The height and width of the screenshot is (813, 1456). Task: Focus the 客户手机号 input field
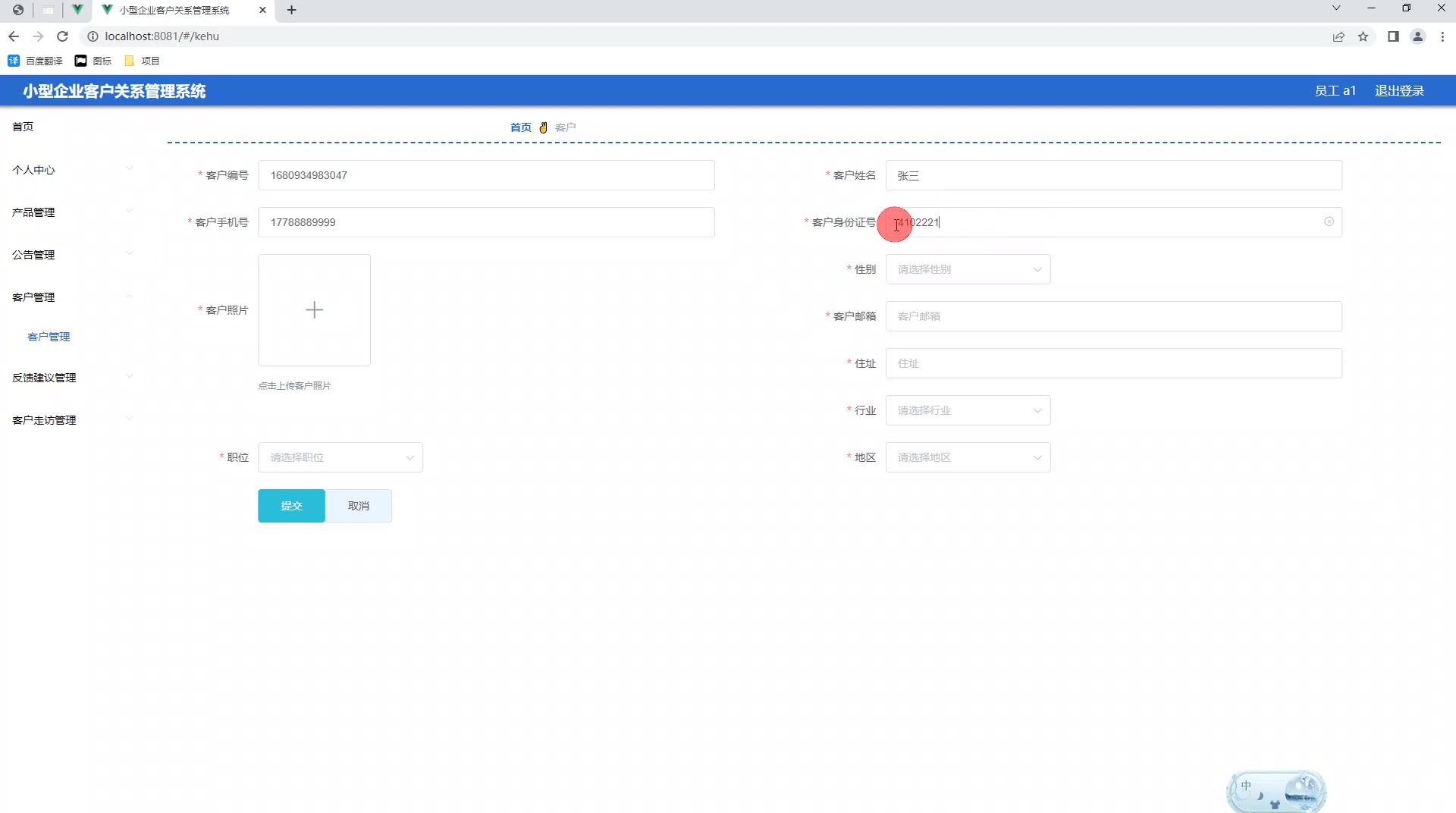(x=486, y=222)
